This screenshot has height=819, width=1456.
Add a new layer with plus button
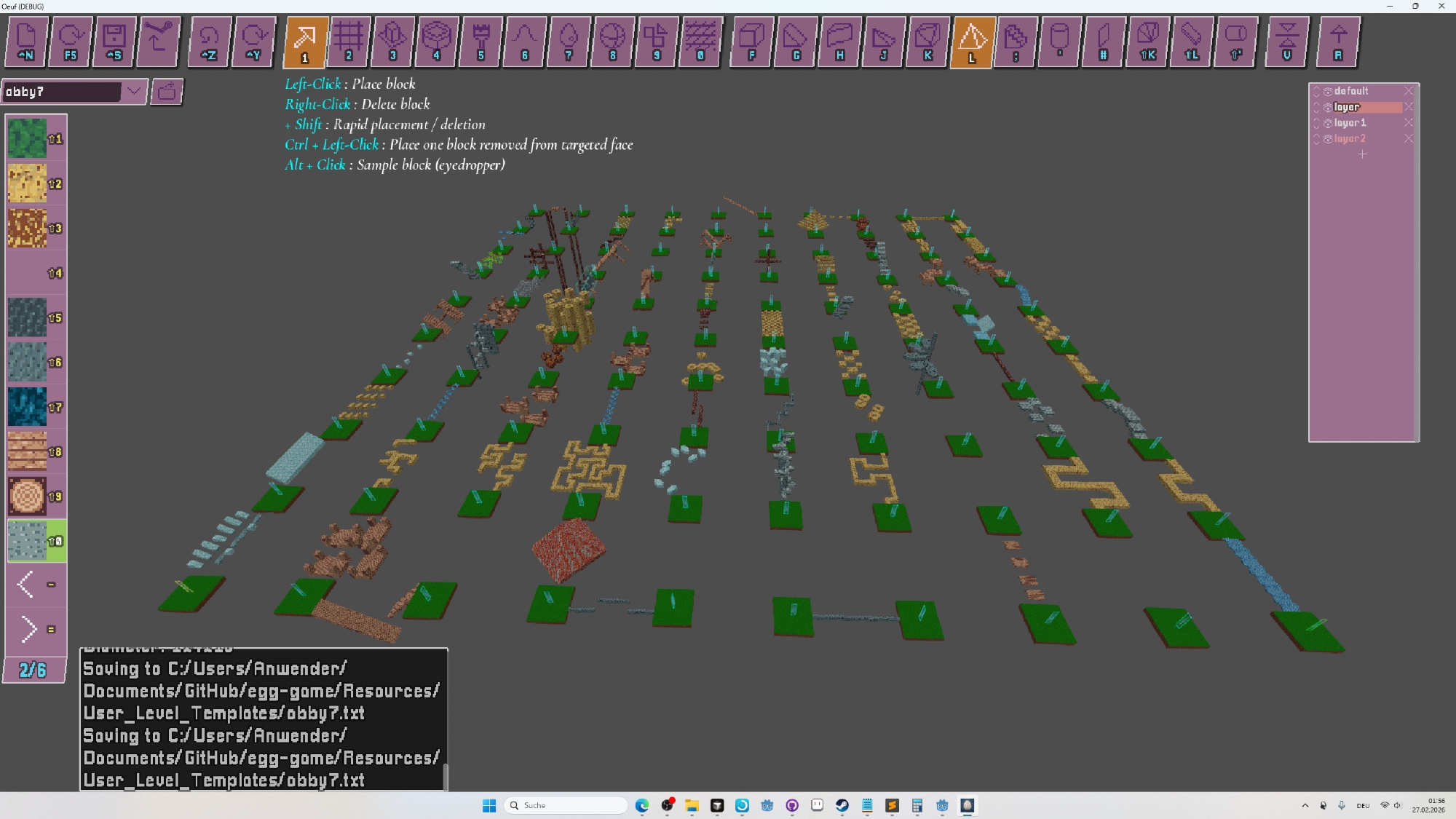click(1362, 154)
